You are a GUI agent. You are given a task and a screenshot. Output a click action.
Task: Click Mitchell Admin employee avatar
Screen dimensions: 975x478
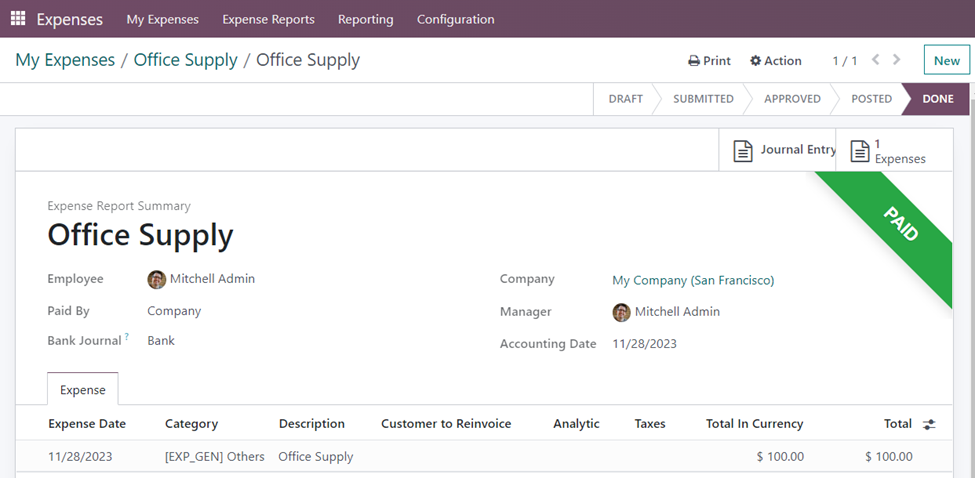click(157, 280)
